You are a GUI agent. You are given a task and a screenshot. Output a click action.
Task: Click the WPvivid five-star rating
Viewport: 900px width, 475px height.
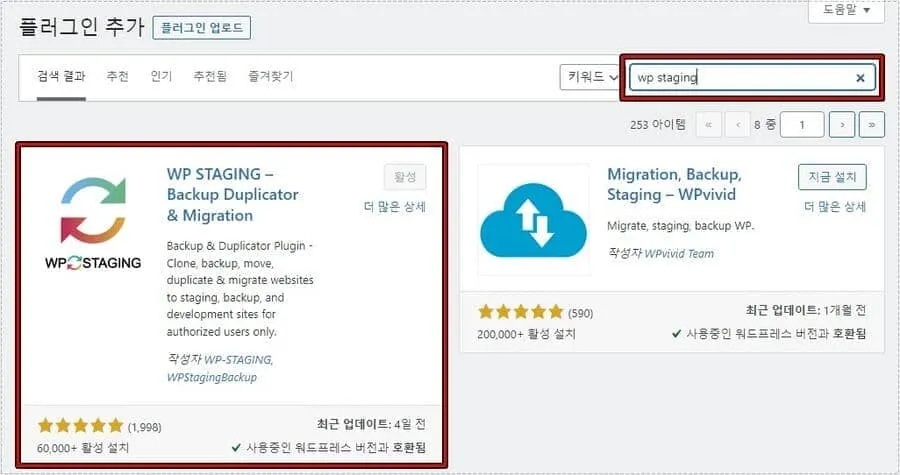tap(521, 312)
